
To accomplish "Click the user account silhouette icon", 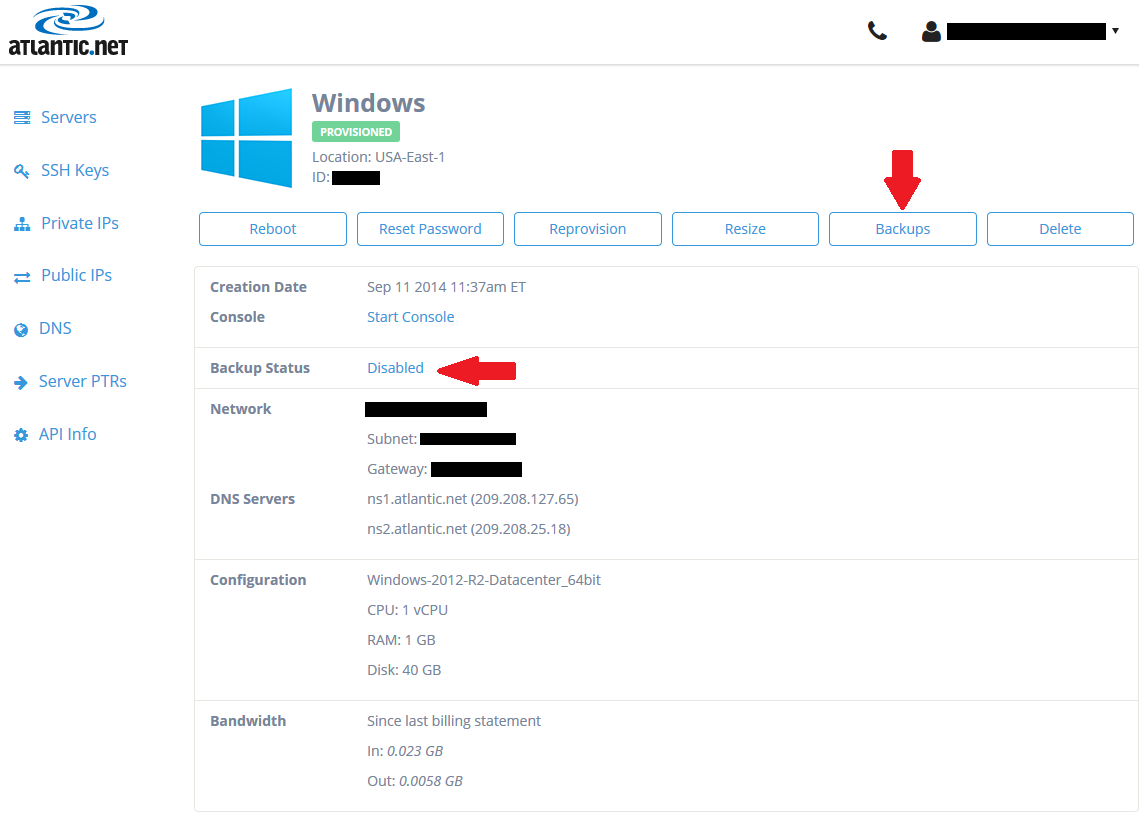I will [931, 31].
